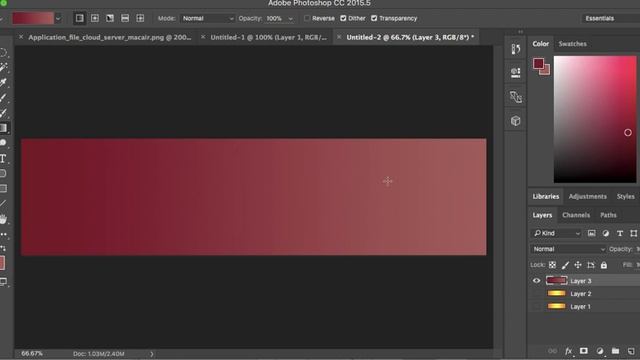Select the Type tool

click(3, 159)
